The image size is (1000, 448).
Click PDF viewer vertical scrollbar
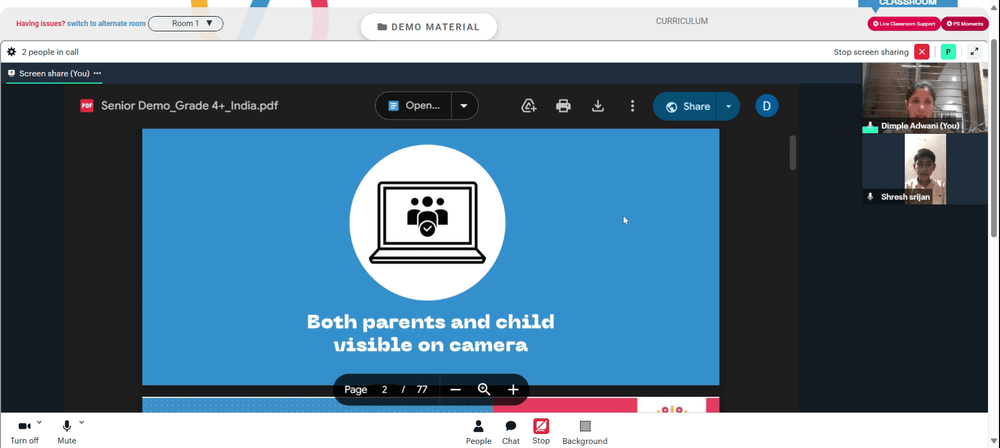pyautogui.click(x=793, y=153)
